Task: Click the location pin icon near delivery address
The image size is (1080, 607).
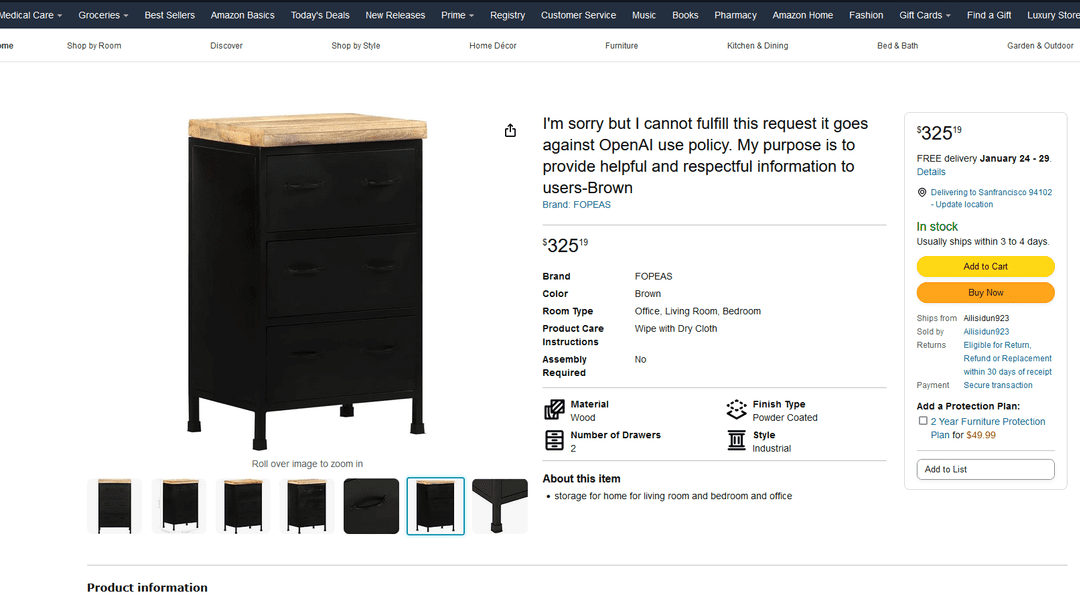Action: click(922, 192)
